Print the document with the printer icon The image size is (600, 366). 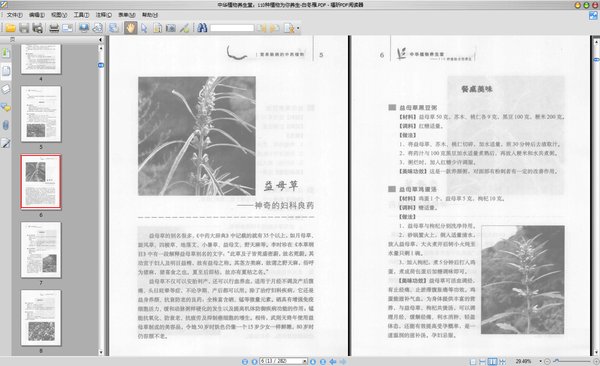click(x=54, y=28)
